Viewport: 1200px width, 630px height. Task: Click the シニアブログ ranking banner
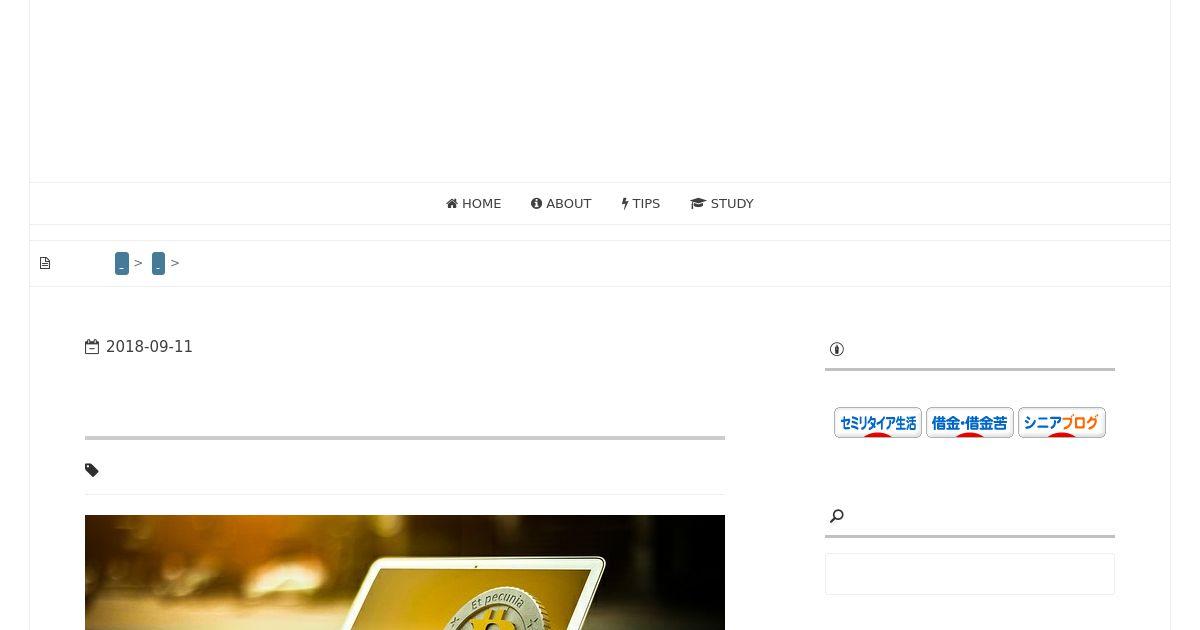[1062, 422]
